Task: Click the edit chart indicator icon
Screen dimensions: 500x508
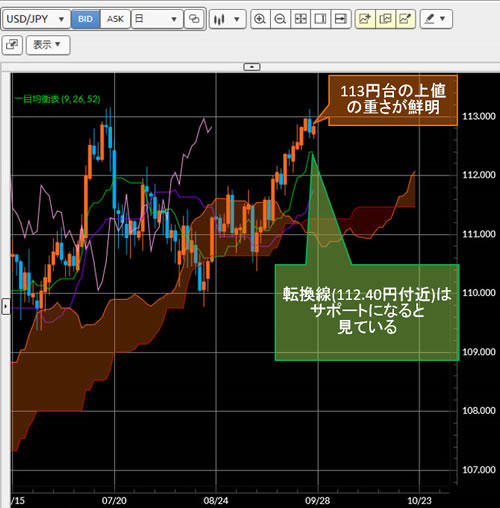Action: pyautogui.click(x=405, y=19)
